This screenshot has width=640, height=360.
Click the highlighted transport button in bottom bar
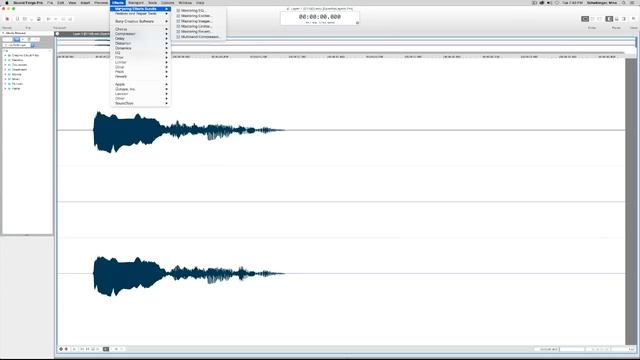coord(106,349)
